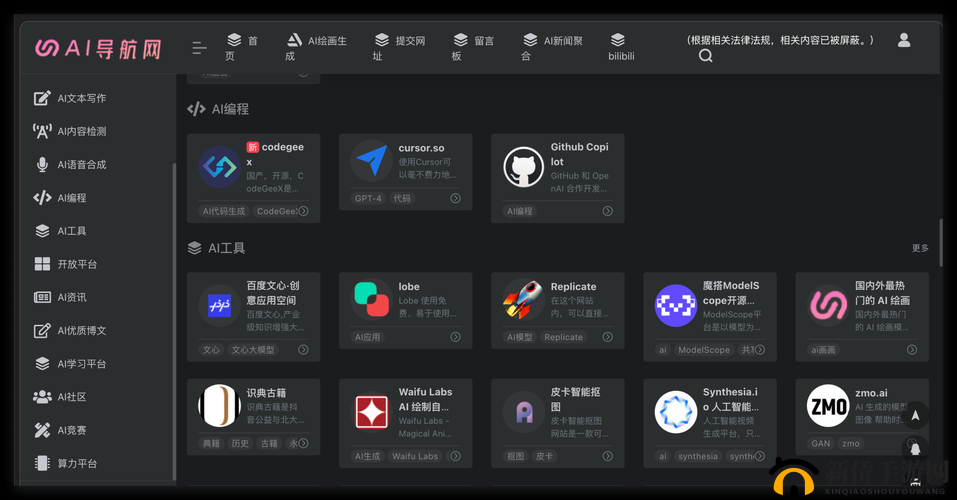Click the 算力平台 chip icon

42,463
